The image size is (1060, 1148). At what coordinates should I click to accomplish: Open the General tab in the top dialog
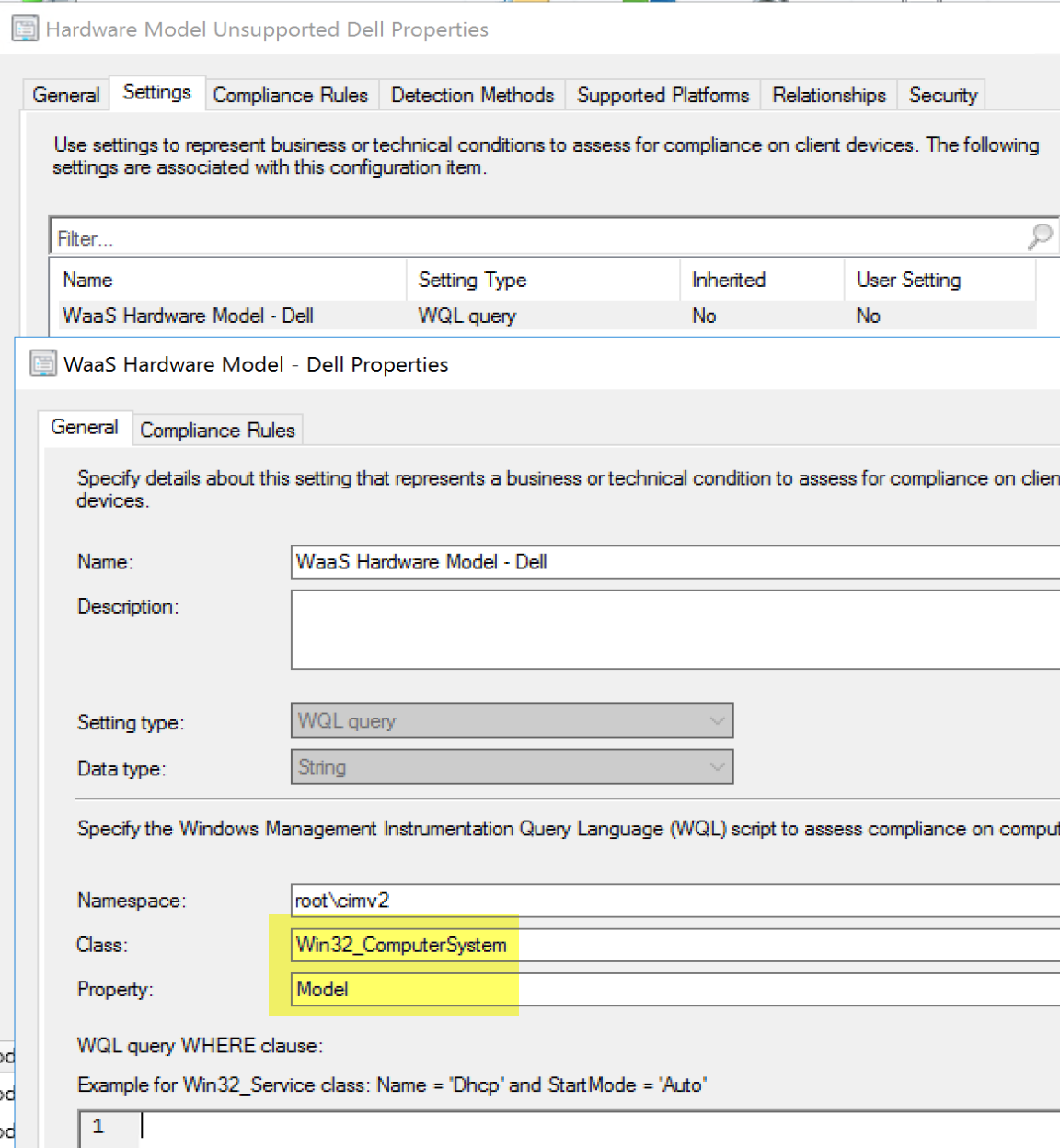coord(65,96)
